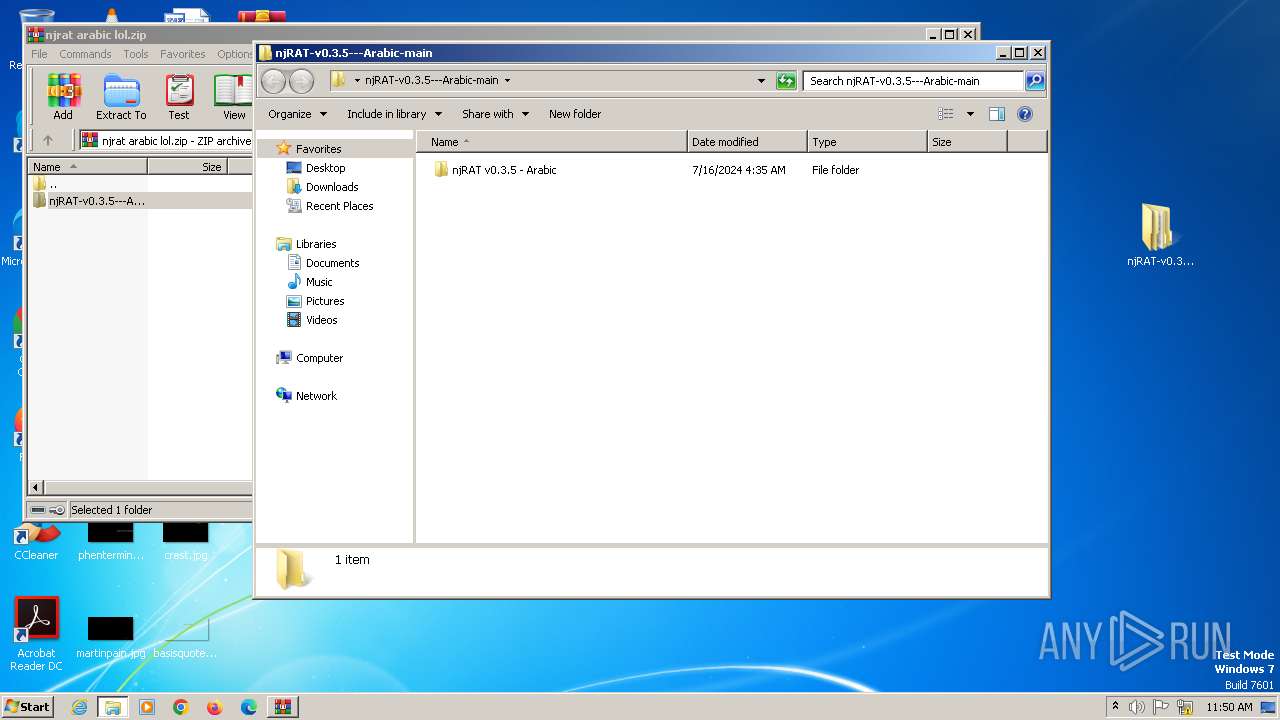Open the File menu in WinRAR
Viewport: 1280px width, 720px height.
(x=39, y=54)
